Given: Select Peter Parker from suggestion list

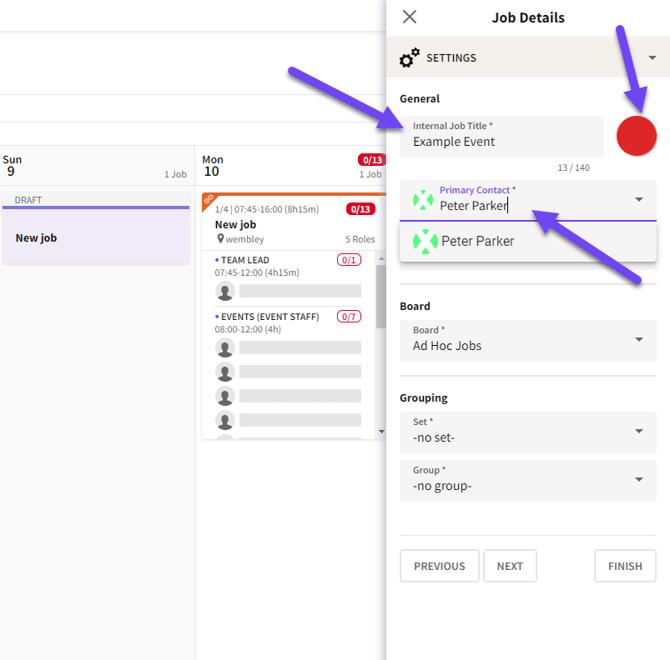Looking at the screenshot, I should pyautogui.click(x=528, y=241).
